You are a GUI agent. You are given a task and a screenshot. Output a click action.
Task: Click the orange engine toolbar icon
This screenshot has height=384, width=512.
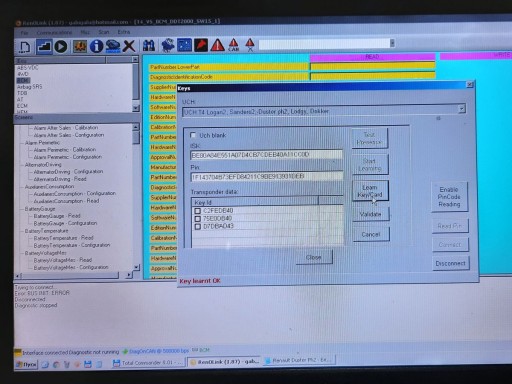(x=80, y=46)
